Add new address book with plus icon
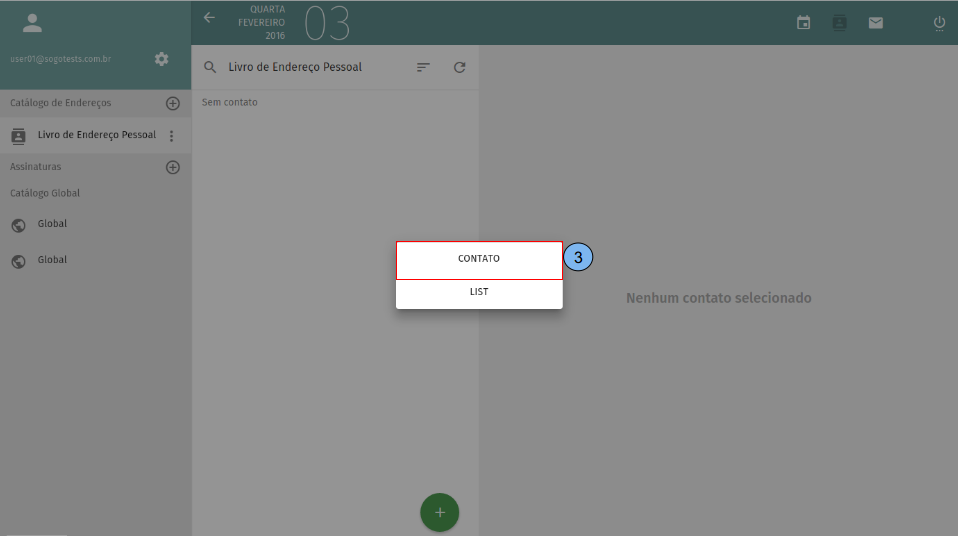Screen dimensions: 958x537 pos(172,103)
